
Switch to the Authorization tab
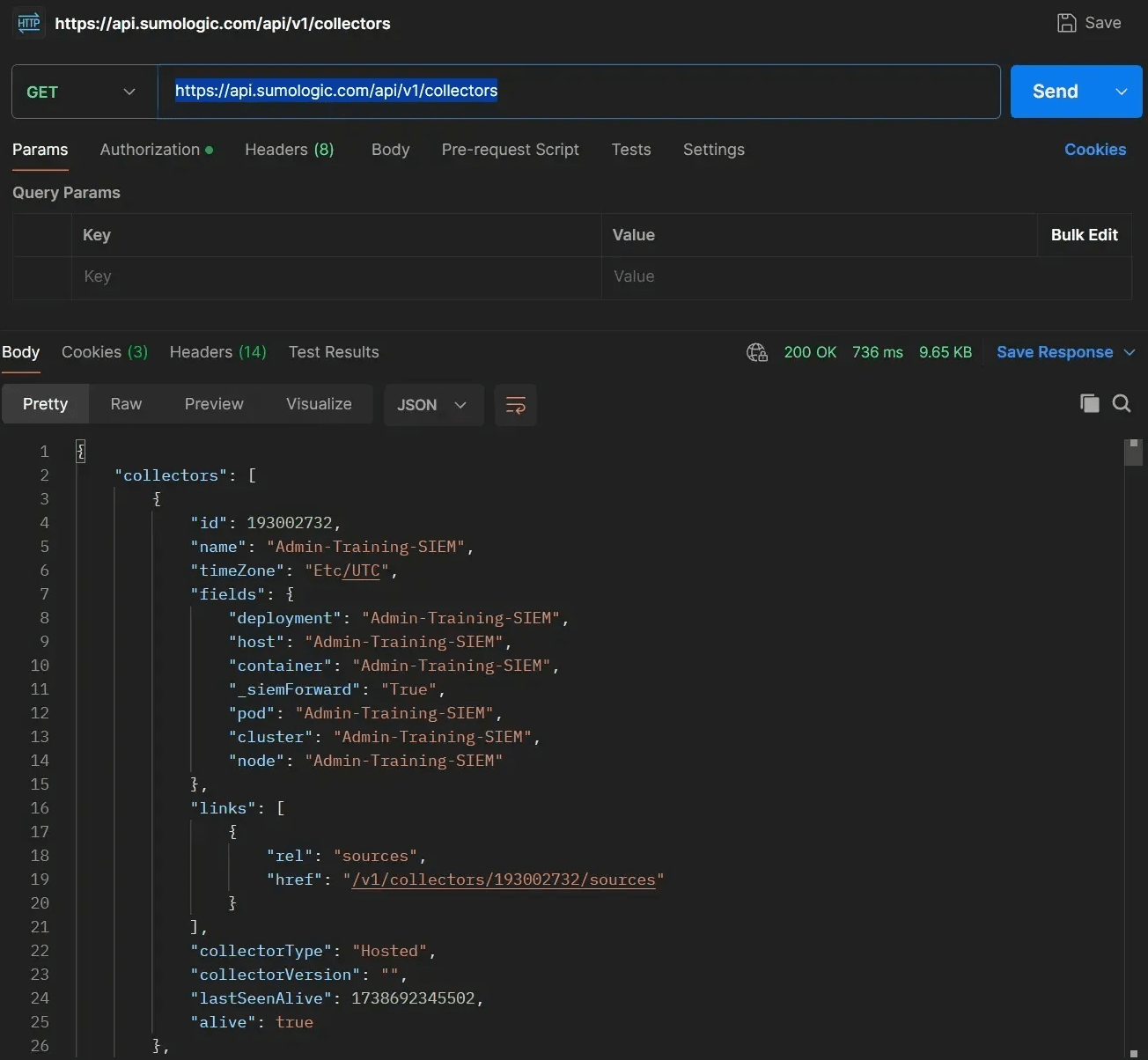coord(151,150)
